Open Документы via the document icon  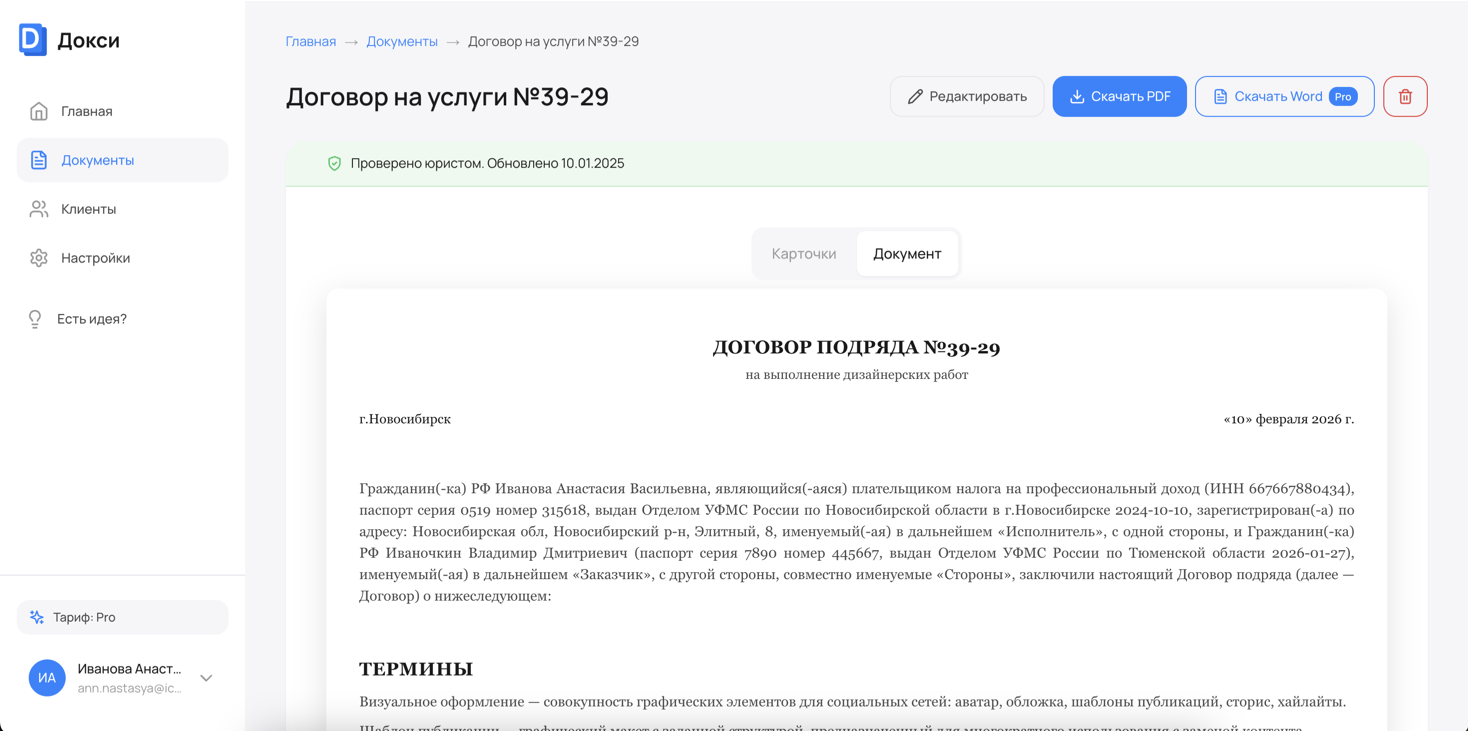tap(38, 160)
